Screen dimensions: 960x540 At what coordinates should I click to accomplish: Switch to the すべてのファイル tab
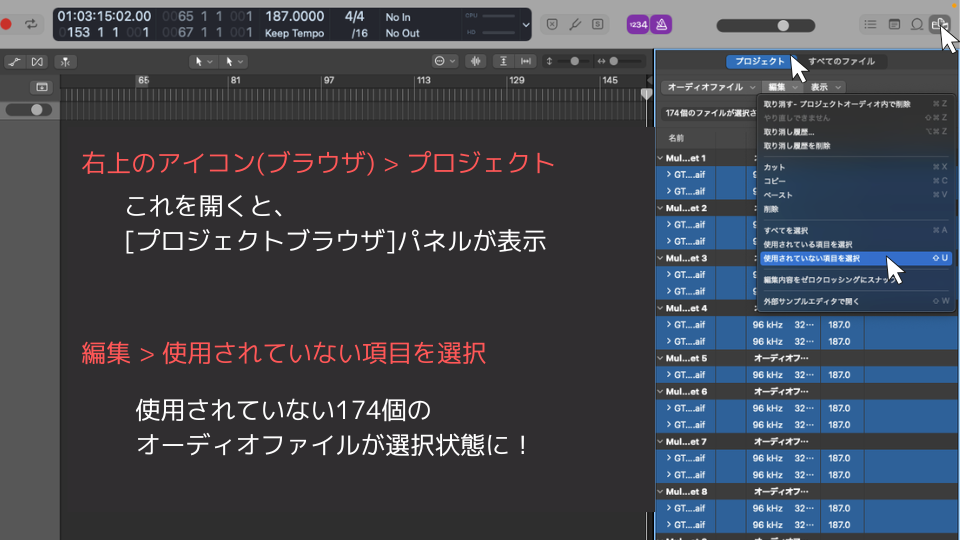click(841, 61)
